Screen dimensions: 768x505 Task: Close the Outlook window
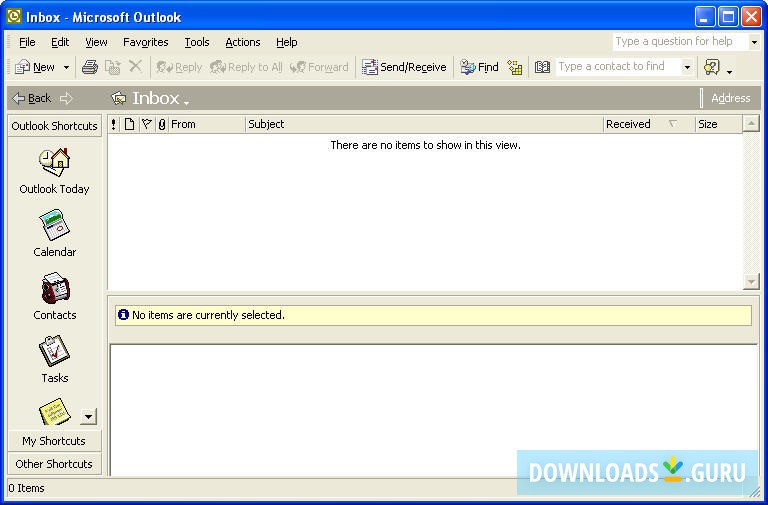[751, 17]
